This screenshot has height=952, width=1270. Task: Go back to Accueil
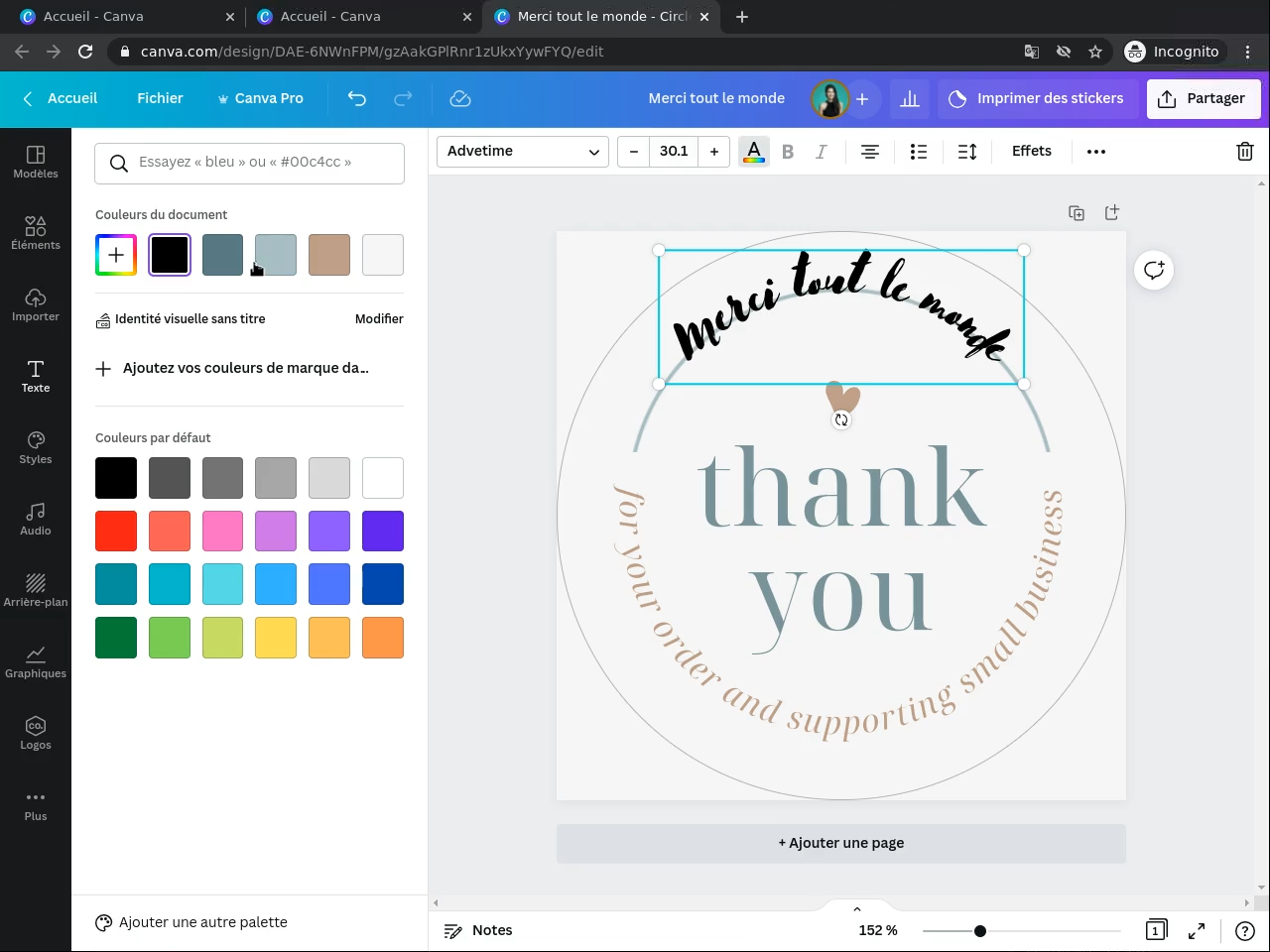61,98
